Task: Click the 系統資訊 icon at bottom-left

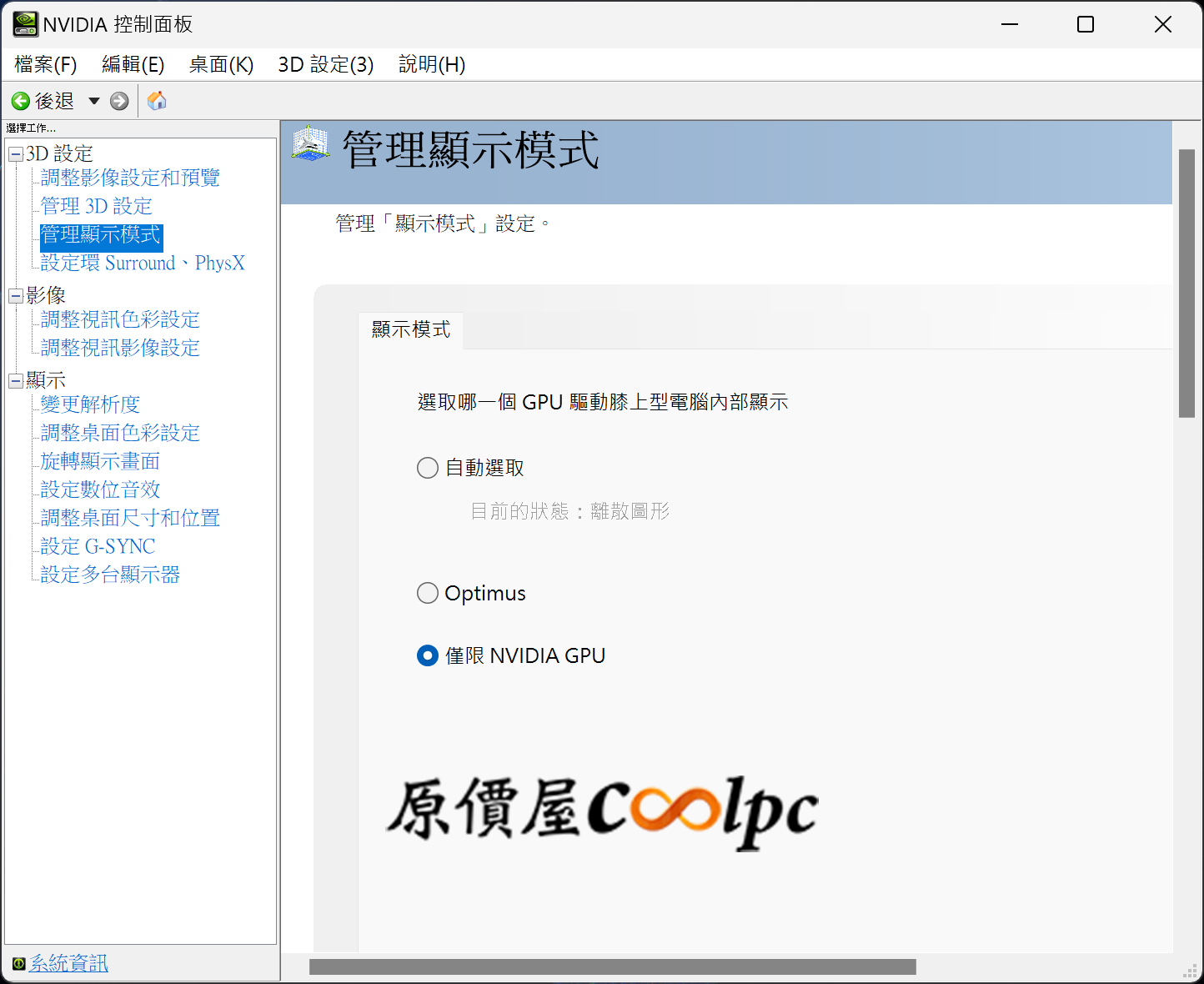Action: (19, 964)
